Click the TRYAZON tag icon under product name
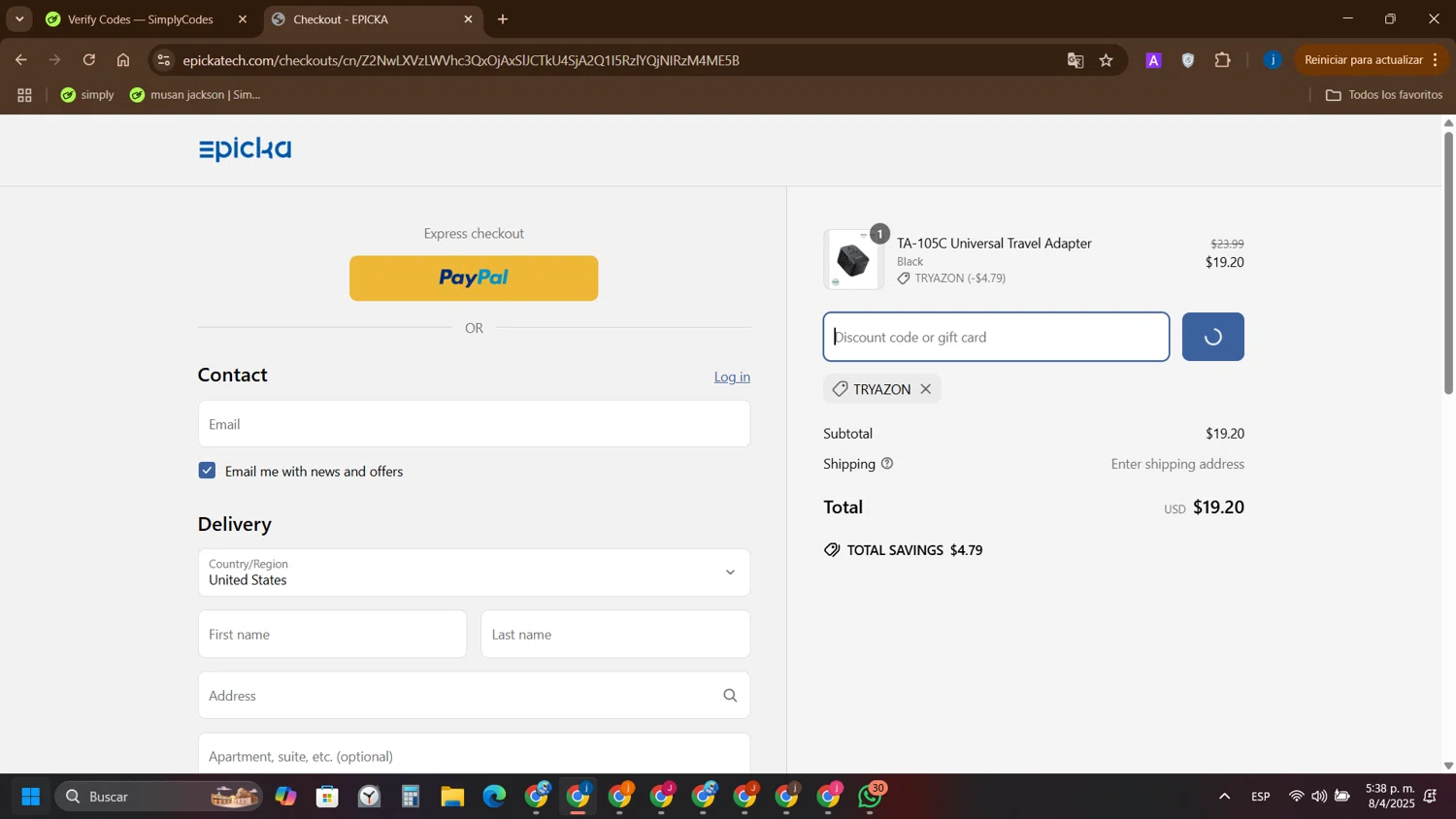The image size is (1456, 819). coord(904,278)
